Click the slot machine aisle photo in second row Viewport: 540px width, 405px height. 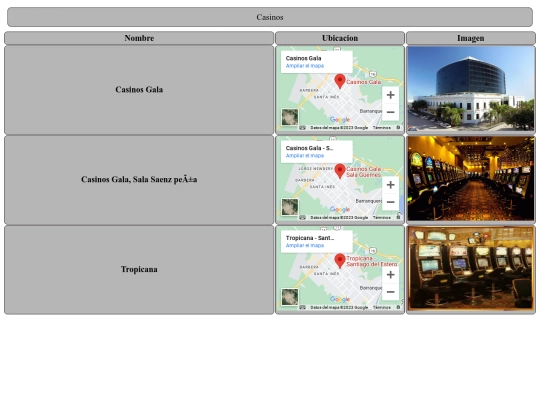(x=471, y=178)
